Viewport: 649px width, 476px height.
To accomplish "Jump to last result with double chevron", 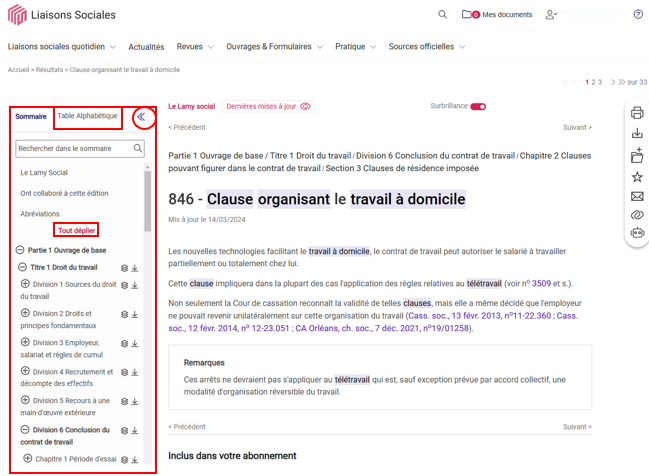I will click(x=622, y=82).
